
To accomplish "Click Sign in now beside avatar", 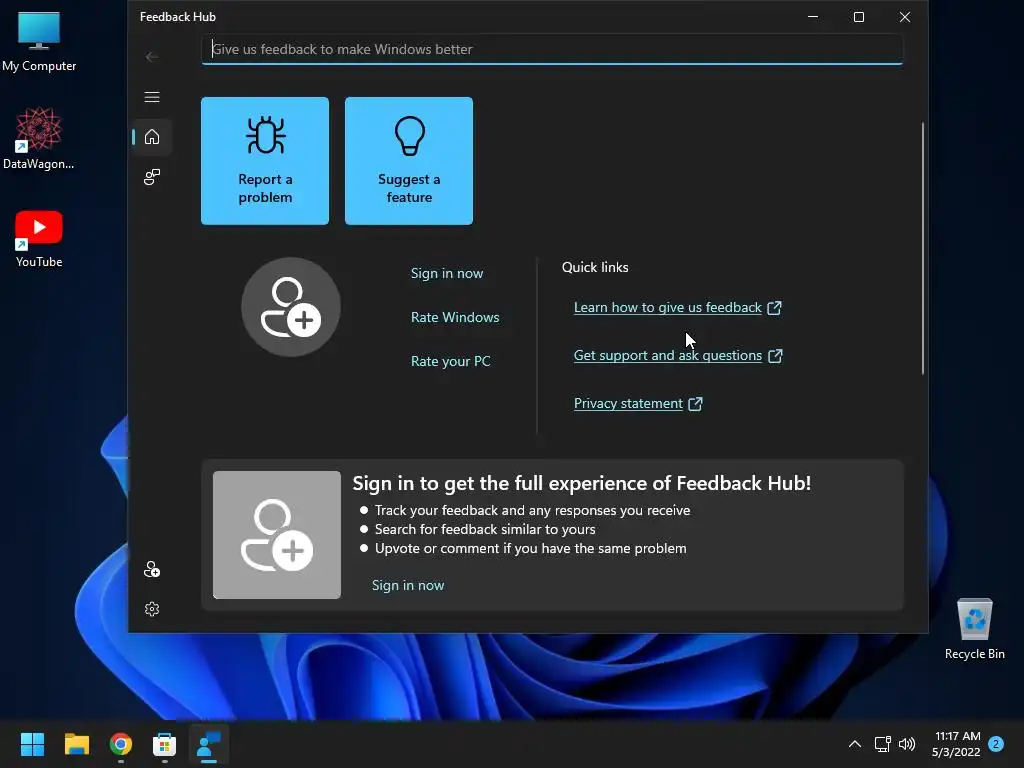I will 447,273.
